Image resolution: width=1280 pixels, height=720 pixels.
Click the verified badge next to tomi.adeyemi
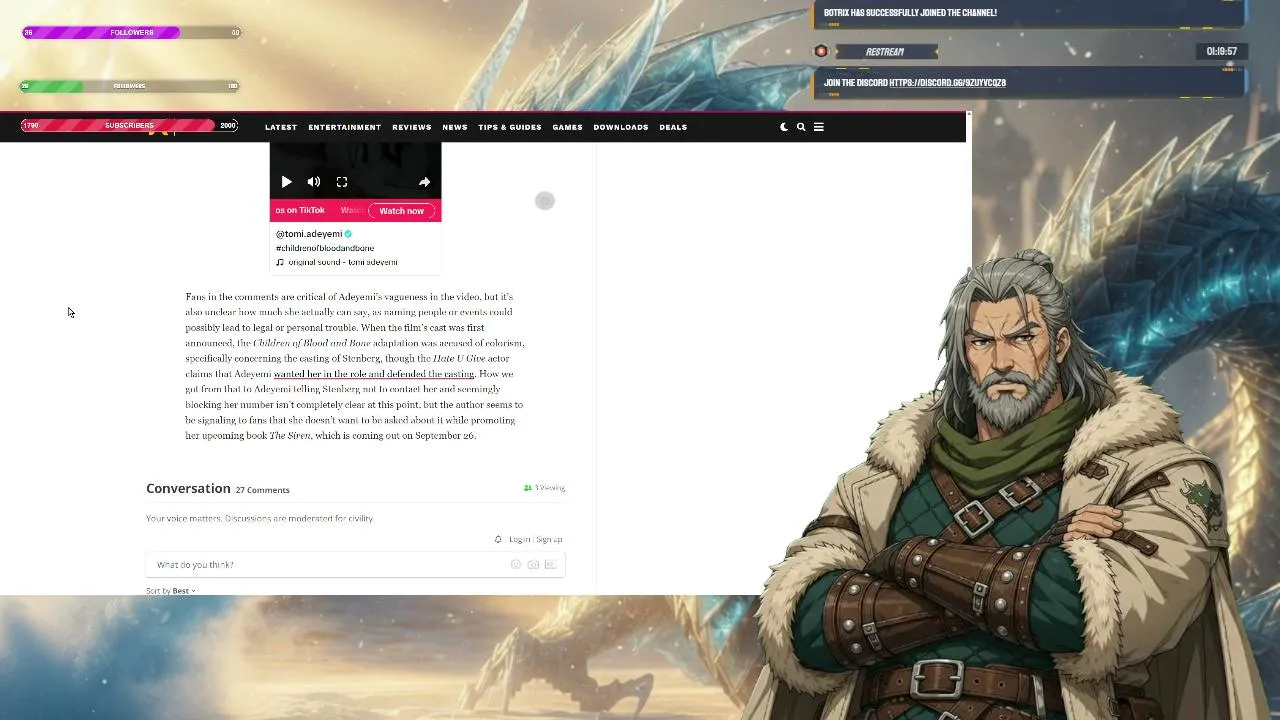(x=348, y=234)
